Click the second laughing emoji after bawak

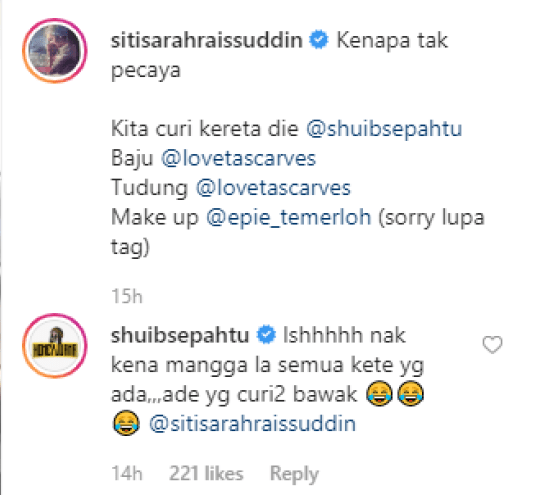(x=410, y=394)
